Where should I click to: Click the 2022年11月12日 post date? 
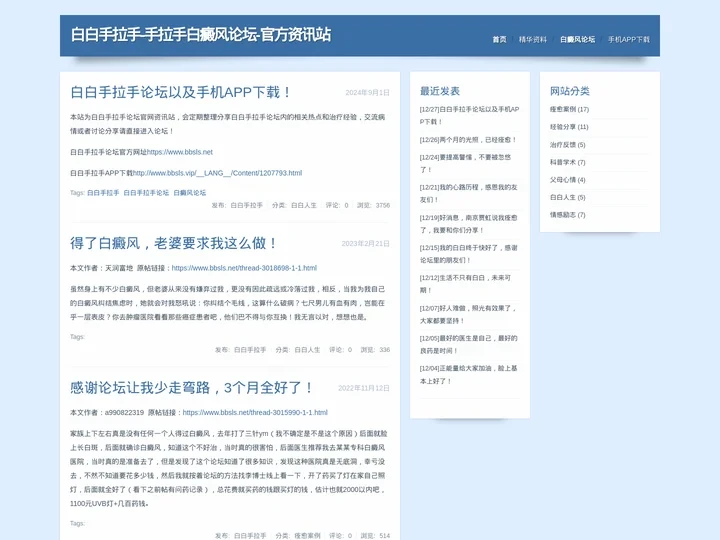(364, 388)
